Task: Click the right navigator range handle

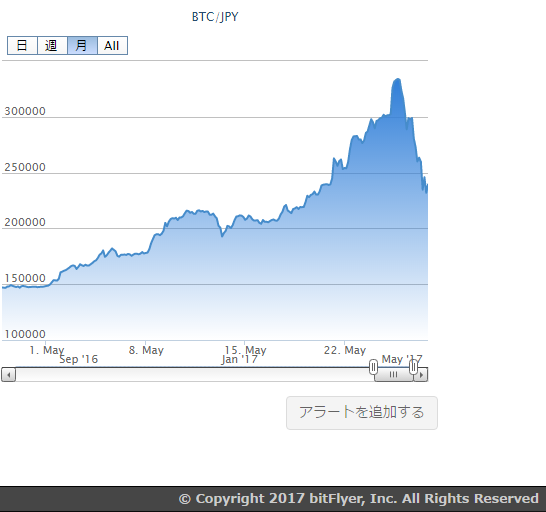Action: click(x=413, y=367)
